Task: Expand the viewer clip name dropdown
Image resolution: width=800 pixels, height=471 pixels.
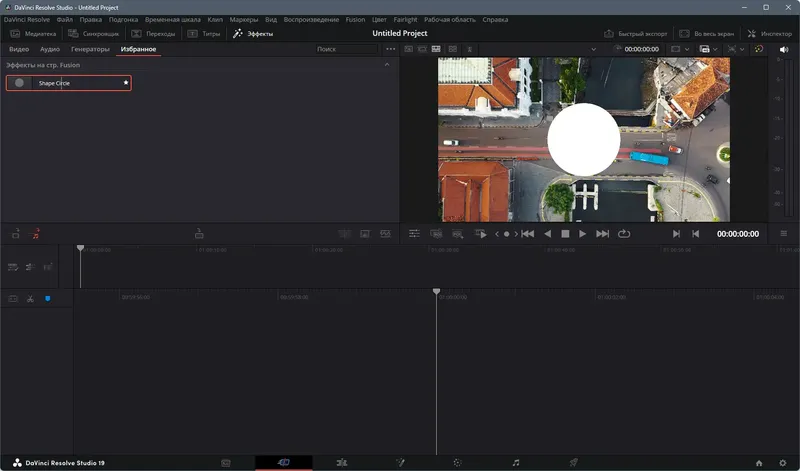Action: point(593,49)
